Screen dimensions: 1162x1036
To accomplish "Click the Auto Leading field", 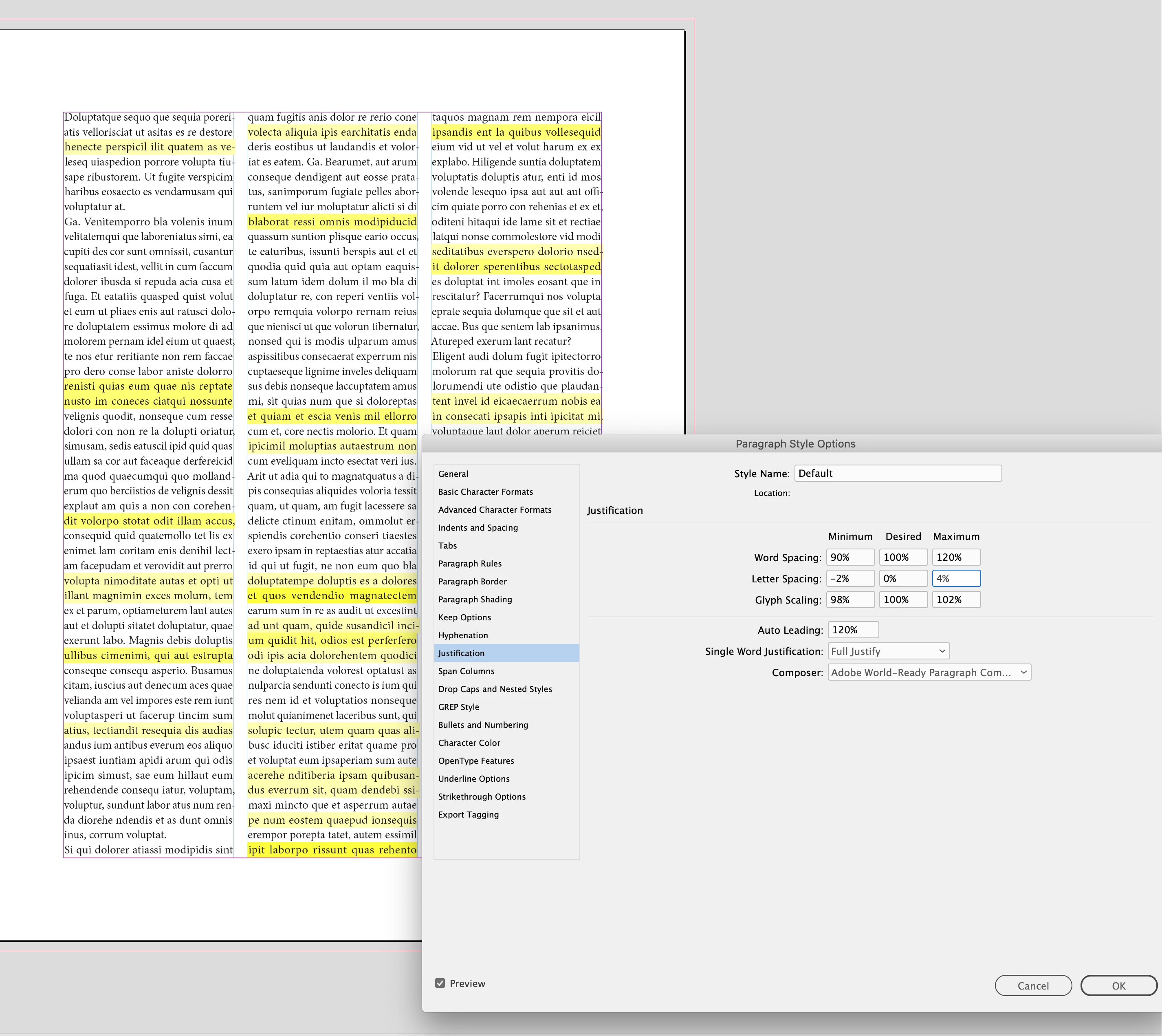I will point(852,630).
